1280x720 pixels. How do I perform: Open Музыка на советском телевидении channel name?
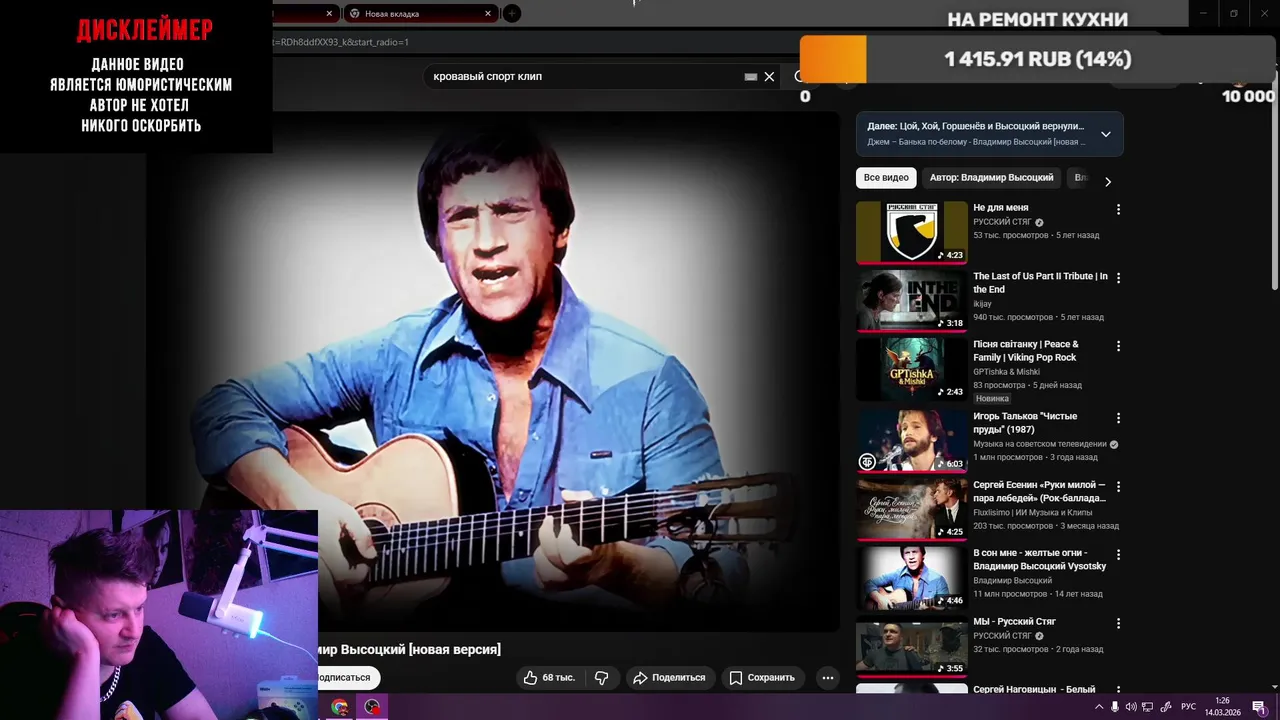tap(1040, 444)
